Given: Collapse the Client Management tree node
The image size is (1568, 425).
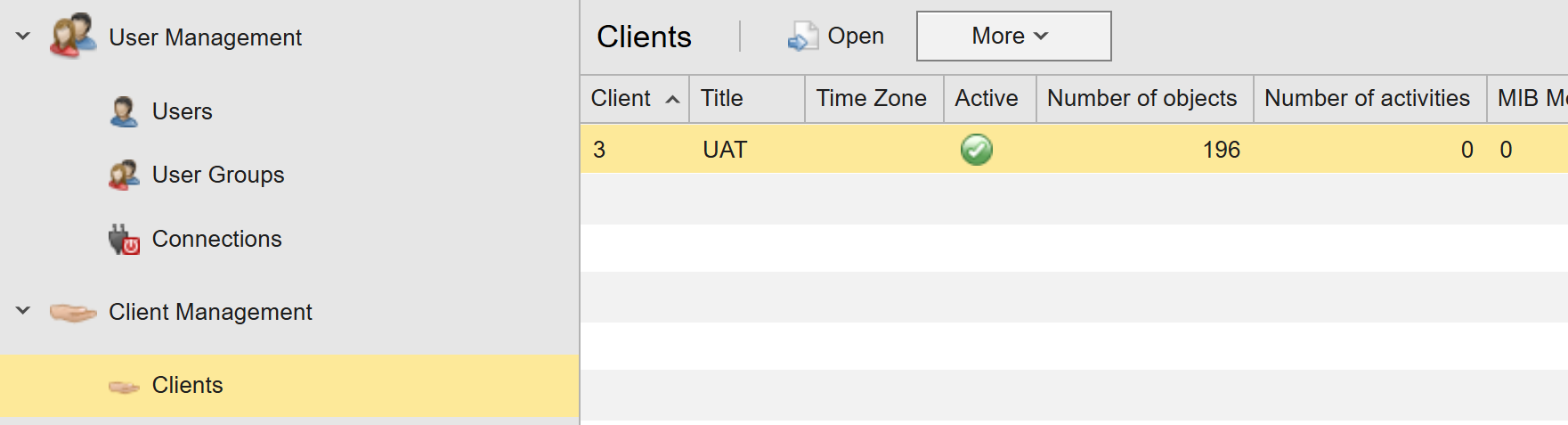Looking at the screenshot, I should (x=23, y=311).
